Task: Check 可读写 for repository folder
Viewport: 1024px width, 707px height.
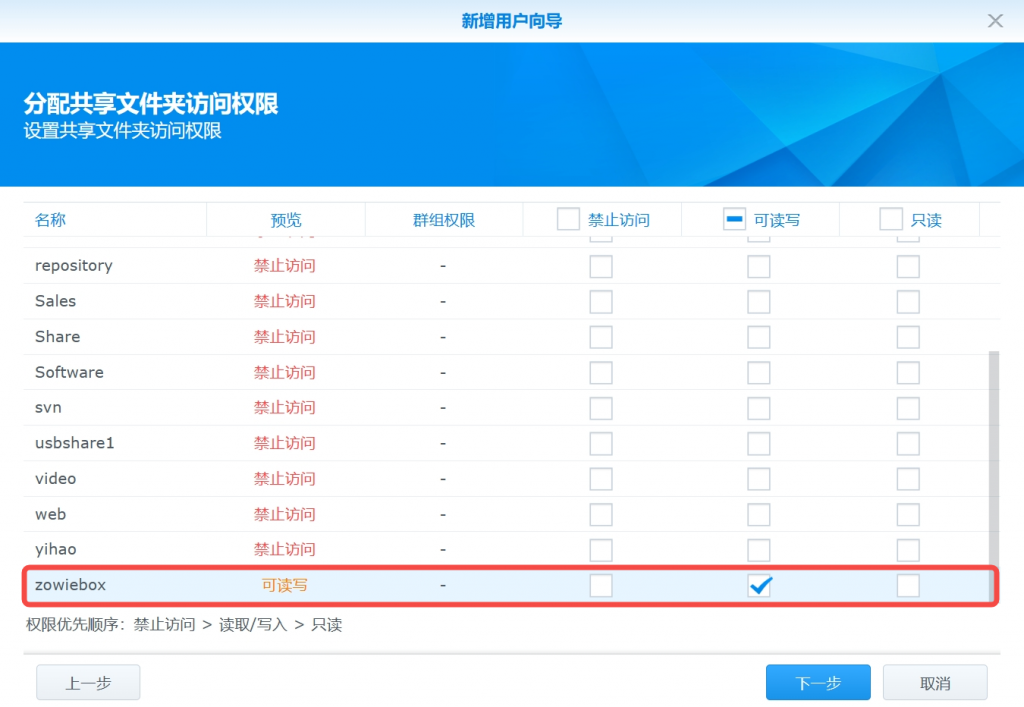Action: (759, 266)
